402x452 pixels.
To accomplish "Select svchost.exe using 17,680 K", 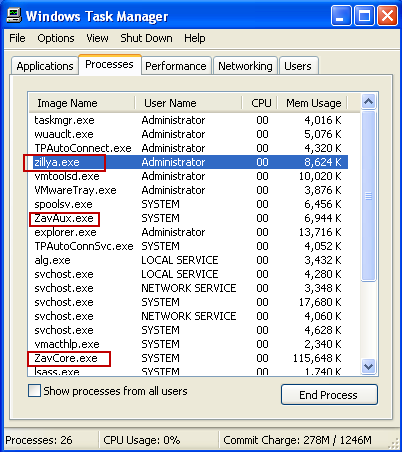I will pos(188,302).
